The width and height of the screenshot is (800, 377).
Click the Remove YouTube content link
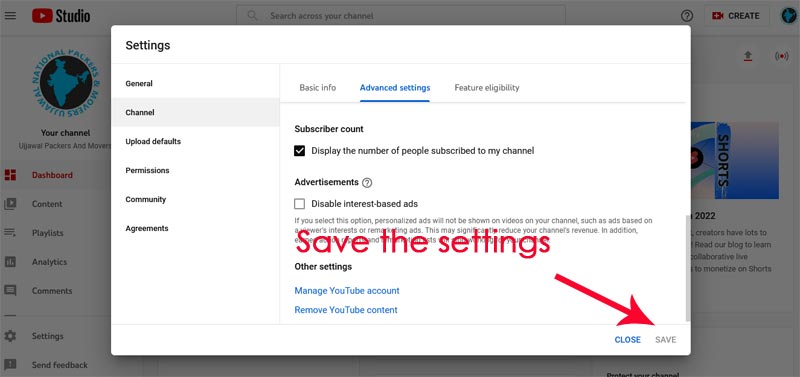pyautogui.click(x=346, y=310)
